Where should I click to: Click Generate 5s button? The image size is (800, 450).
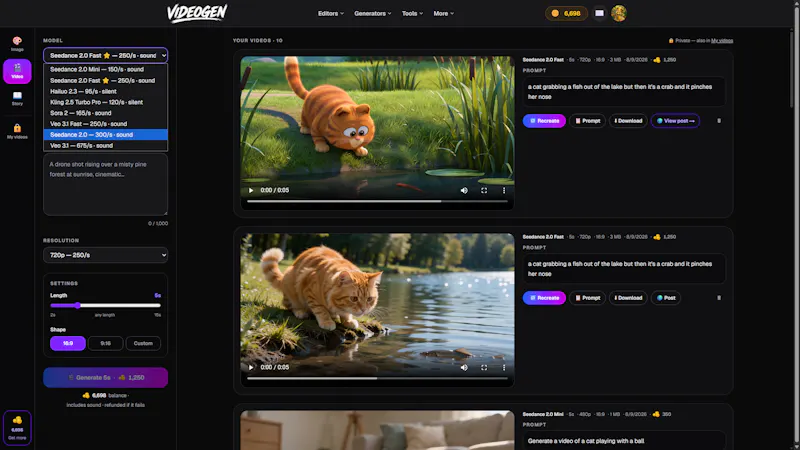point(106,378)
